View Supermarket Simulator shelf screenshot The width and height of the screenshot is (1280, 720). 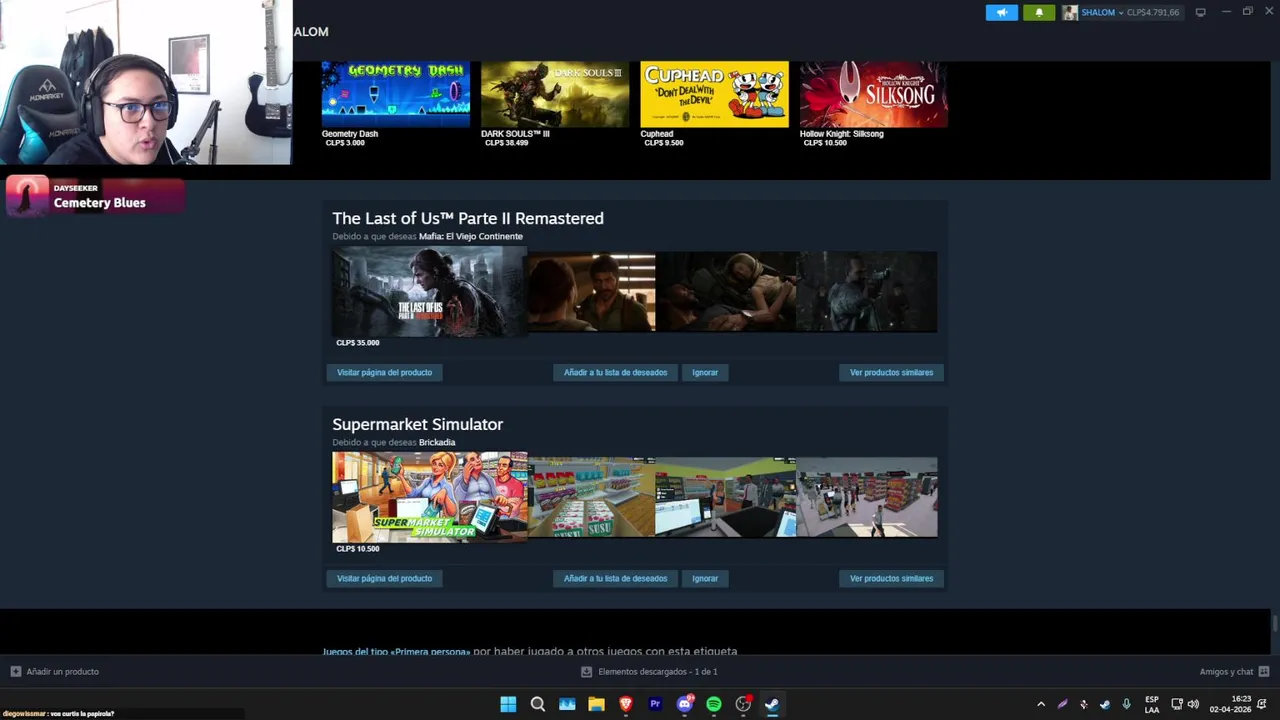[592, 497]
